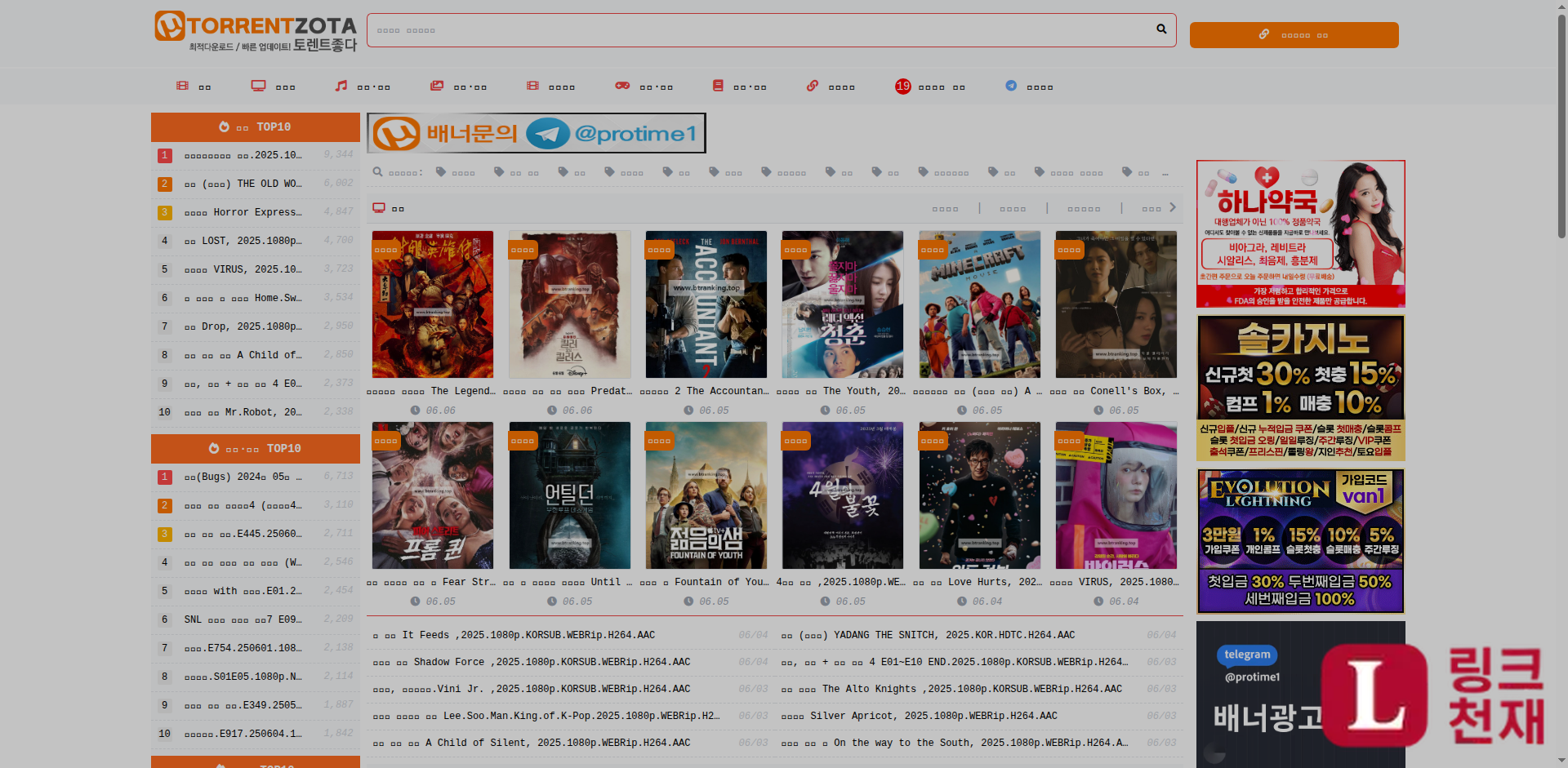The image size is (1568, 768).
Task: Click the (Bugs) 2024 entry in the second TOP10
Action: [x=243, y=477]
